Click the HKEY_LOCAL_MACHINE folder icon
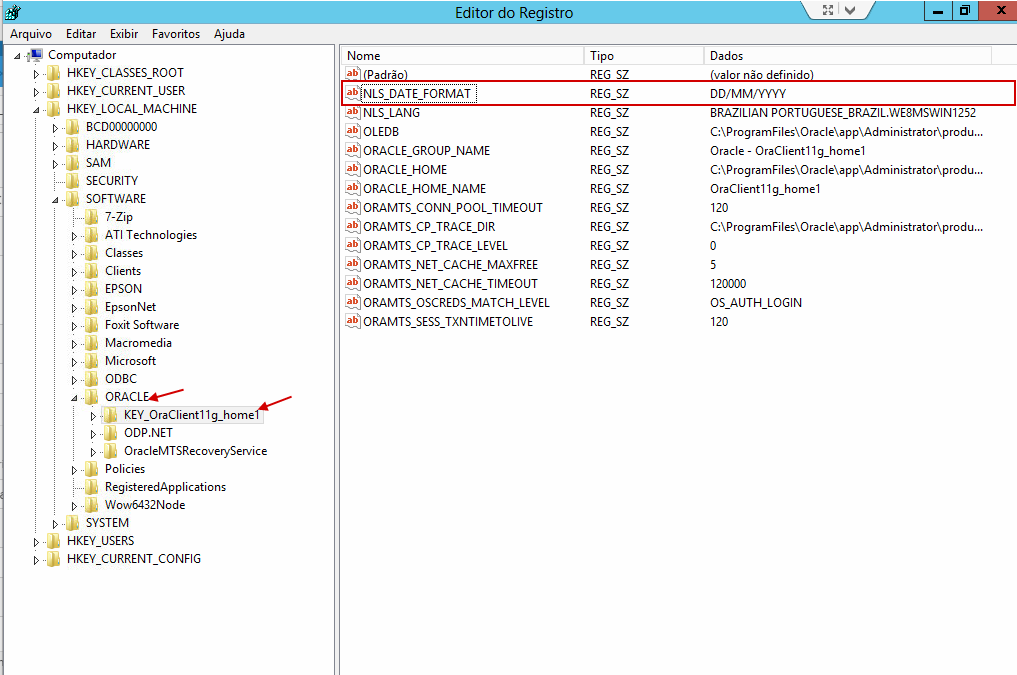This screenshot has width=1017, height=675. tap(54, 109)
